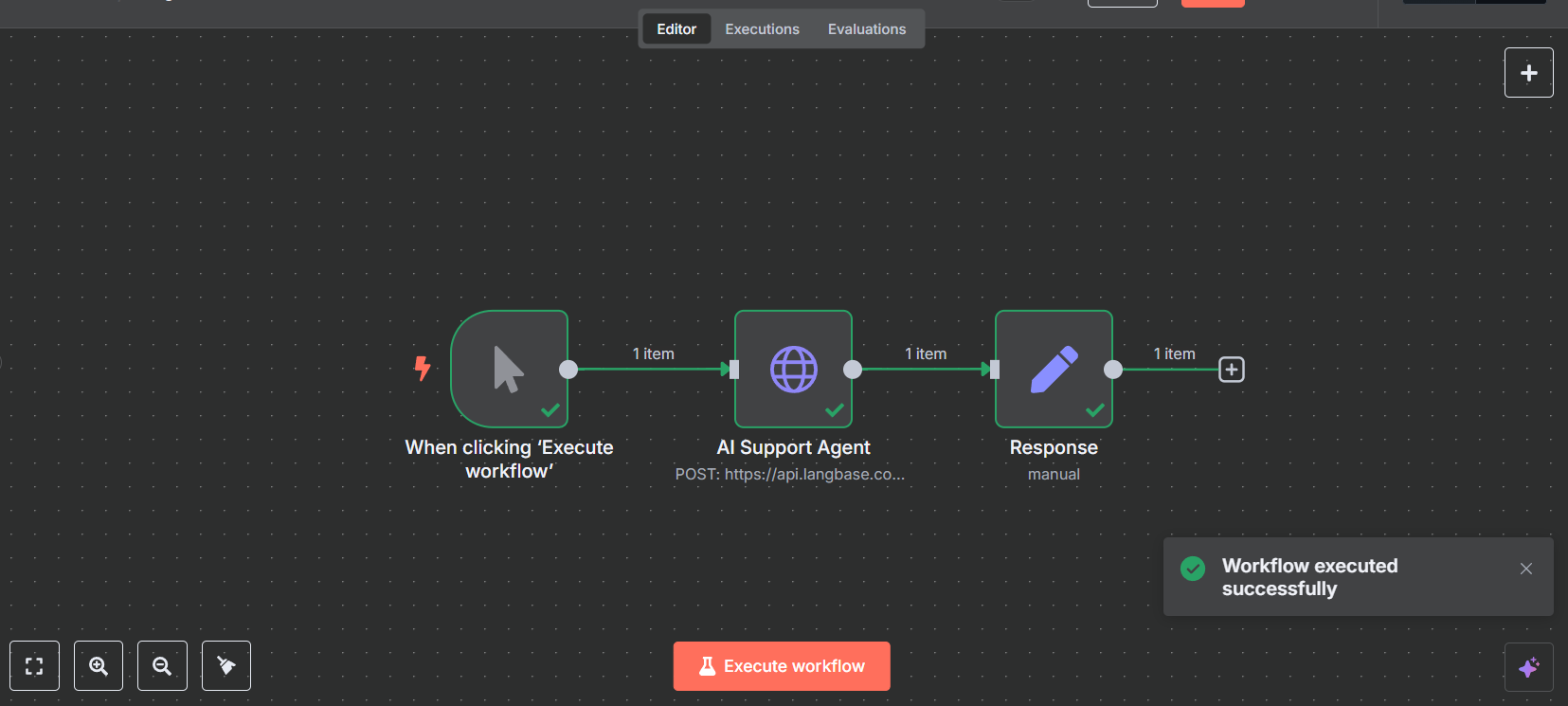This screenshot has width=1568, height=706.
Task: Select the manual trigger cursor node
Action: pos(510,370)
